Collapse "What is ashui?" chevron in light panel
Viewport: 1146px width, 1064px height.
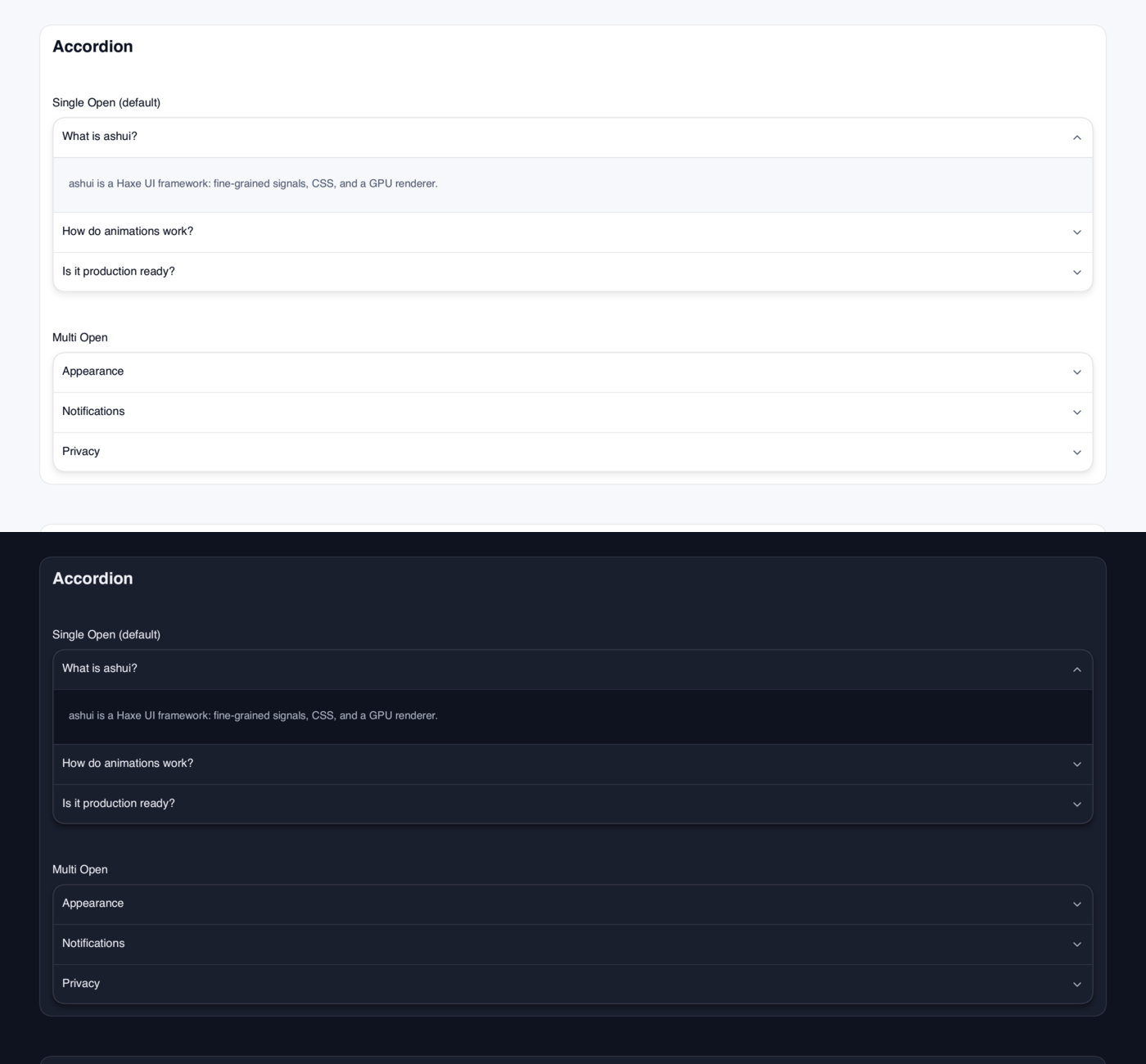1077,138
